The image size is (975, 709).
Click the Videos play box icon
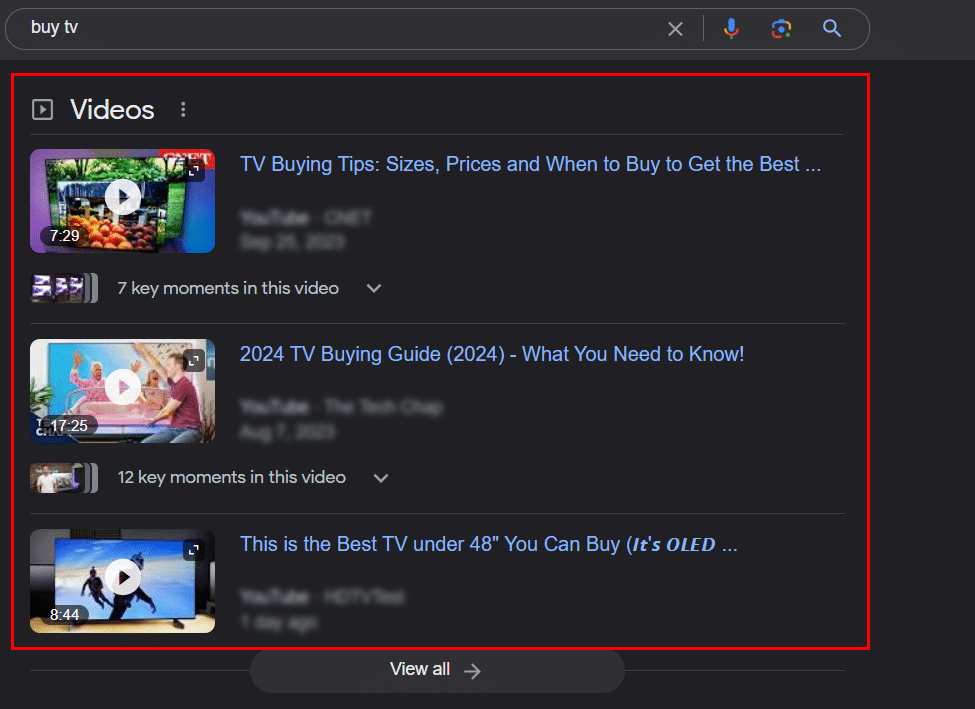point(42,109)
